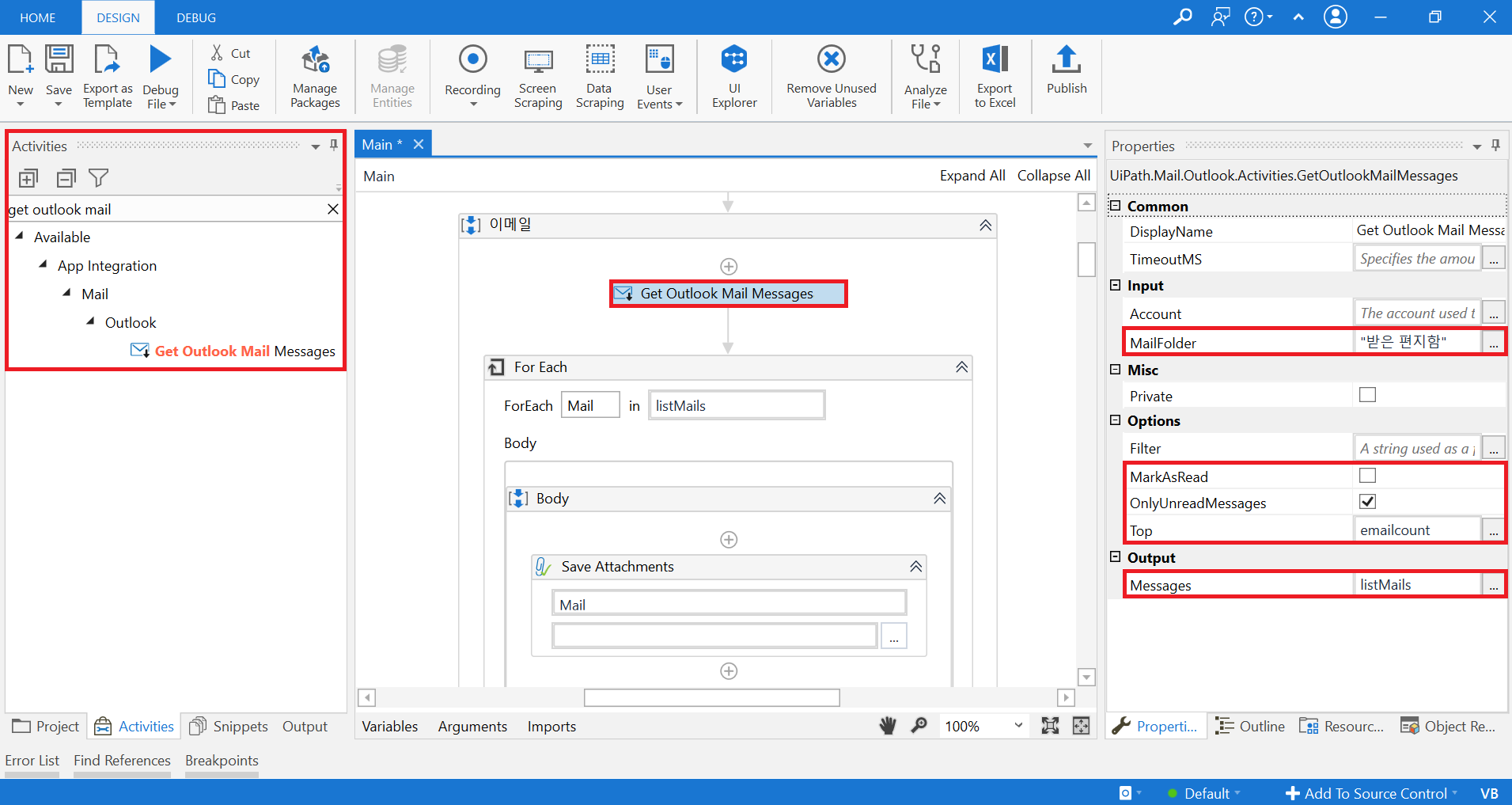Collapse the Misc property group
The image size is (1512, 805).
click(1116, 370)
